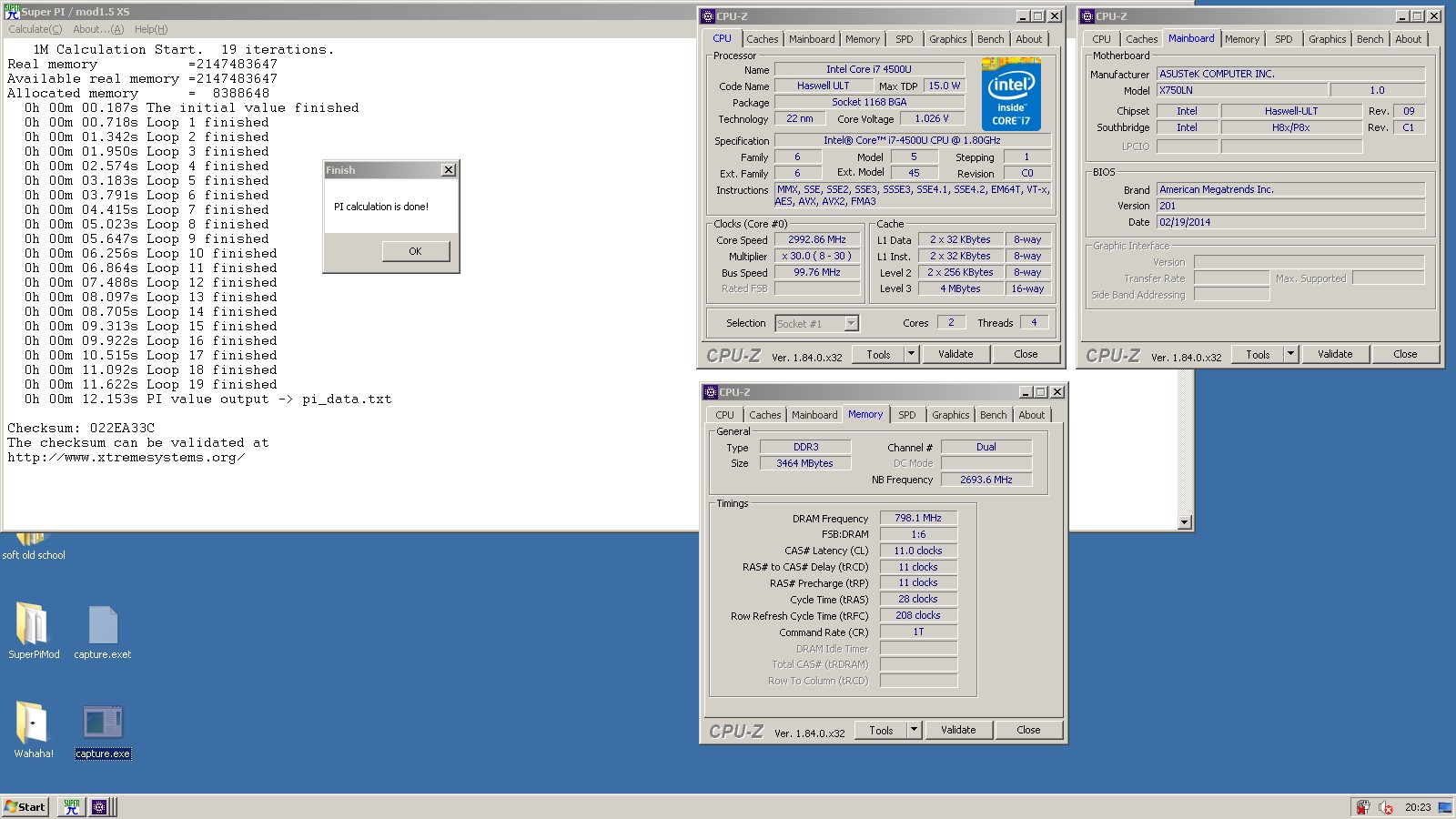Expand Tools dropdown arrow in Mainboard window
This screenshot has height=819, width=1456.
click(1290, 354)
